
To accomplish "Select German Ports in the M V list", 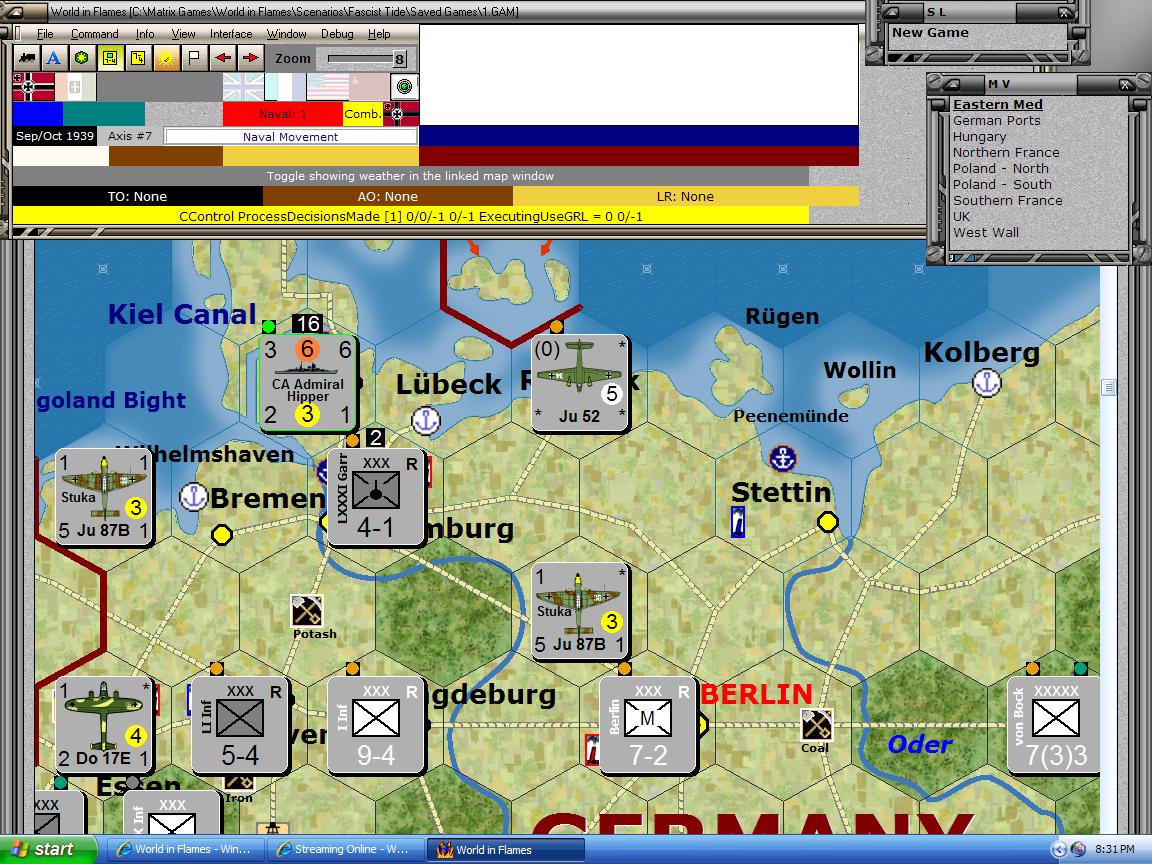I will click(996, 120).
